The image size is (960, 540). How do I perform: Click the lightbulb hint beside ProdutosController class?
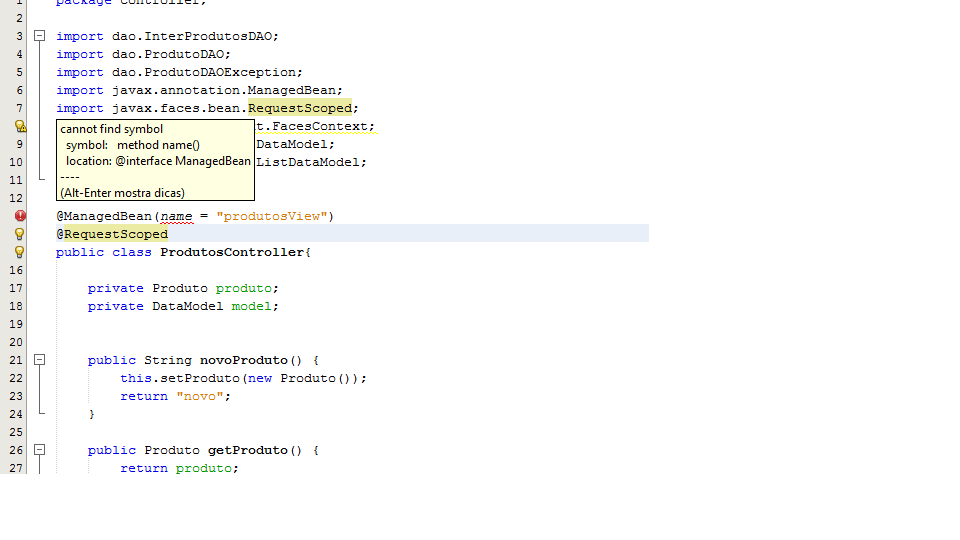[20, 252]
